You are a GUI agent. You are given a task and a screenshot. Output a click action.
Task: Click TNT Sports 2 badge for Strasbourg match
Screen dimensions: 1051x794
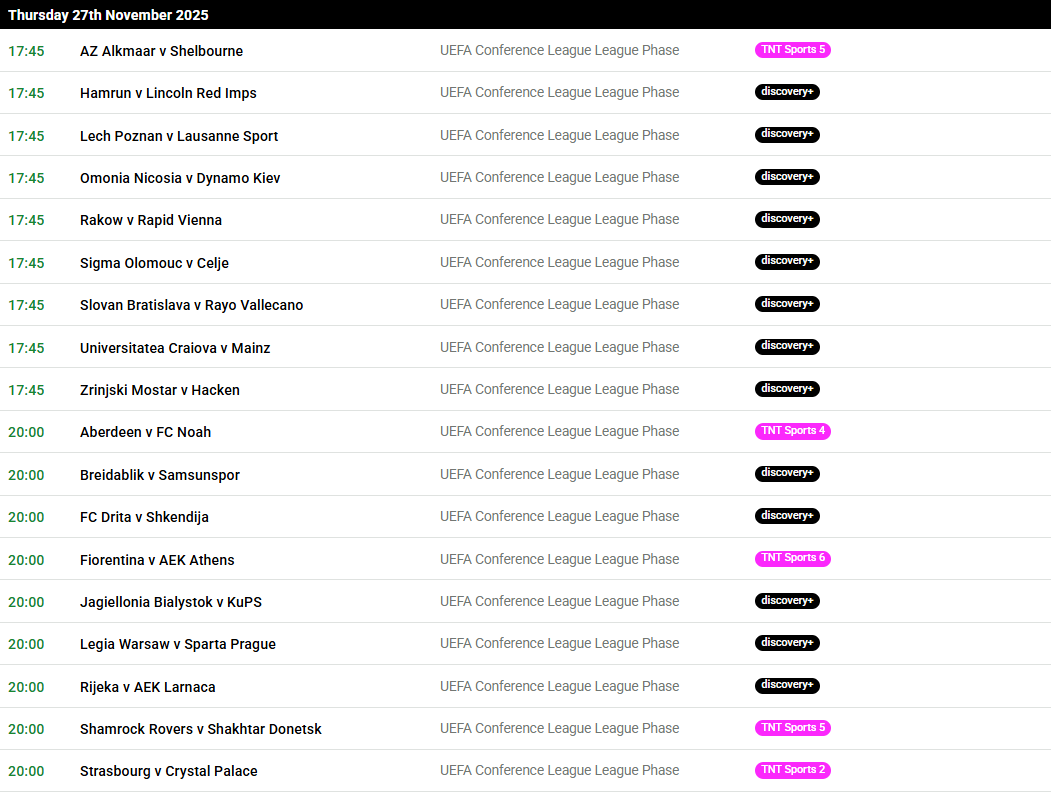792,770
